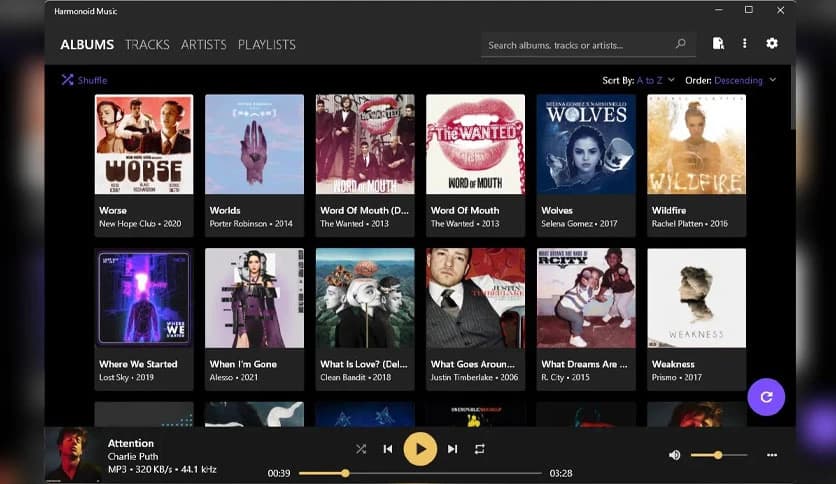This screenshot has width=836, height=484.
Task: Expand the Order Descending dropdown
Action: pos(744,80)
